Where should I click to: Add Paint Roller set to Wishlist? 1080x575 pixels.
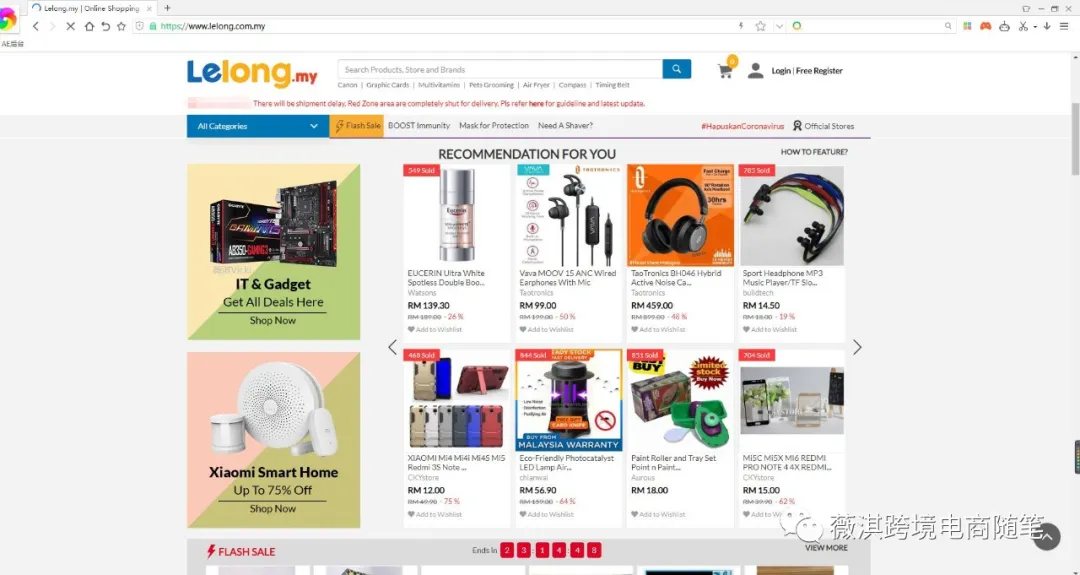pyautogui.click(x=658, y=514)
